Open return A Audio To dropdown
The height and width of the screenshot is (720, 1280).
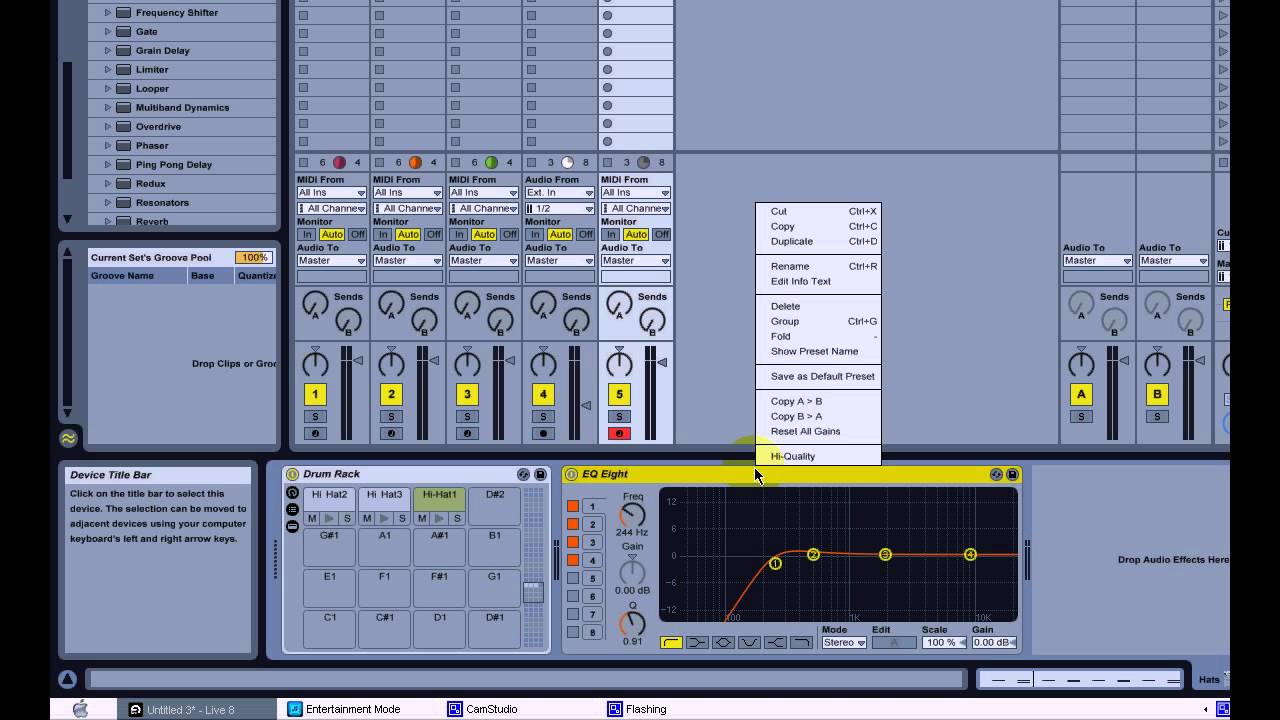(1098, 260)
